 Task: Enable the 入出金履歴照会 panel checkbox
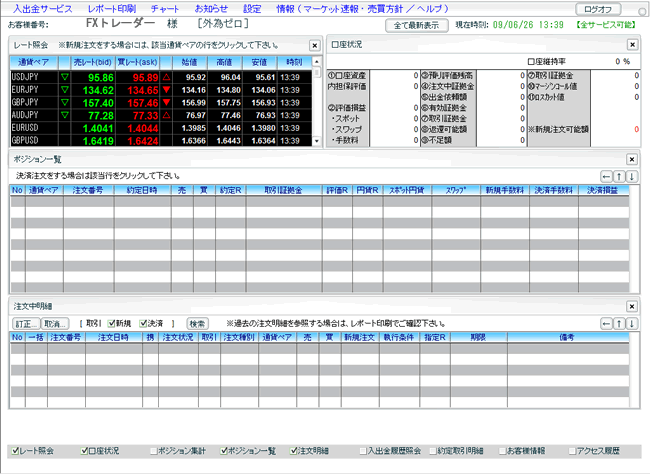(x=363, y=451)
